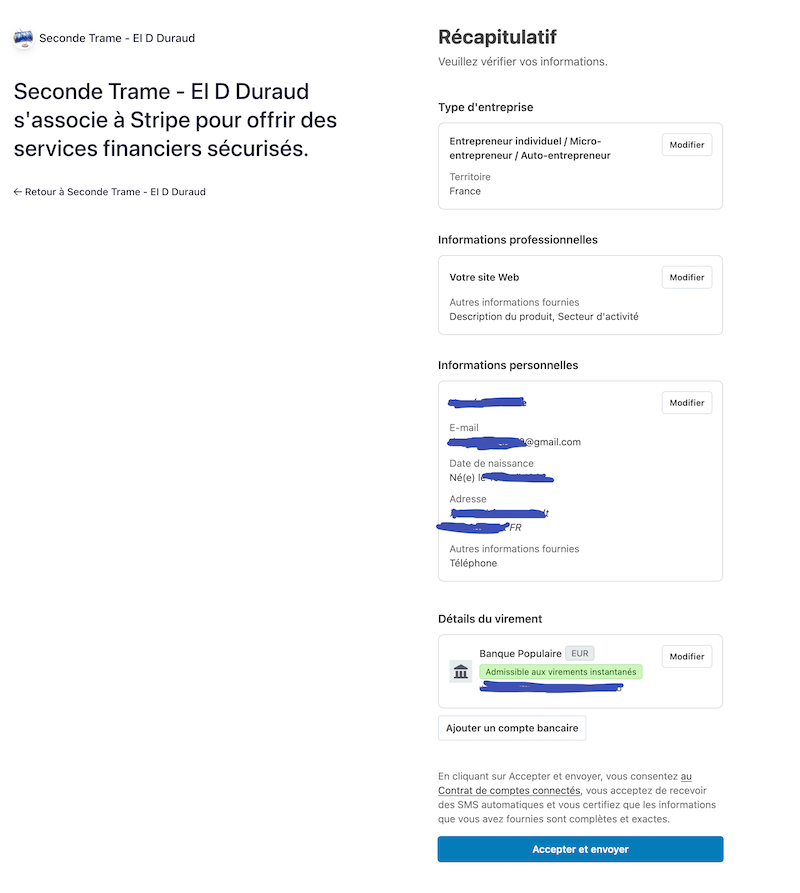The image size is (800, 893).
Task: Click the Entrepreneur individuel business type text
Action: (x=530, y=148)
